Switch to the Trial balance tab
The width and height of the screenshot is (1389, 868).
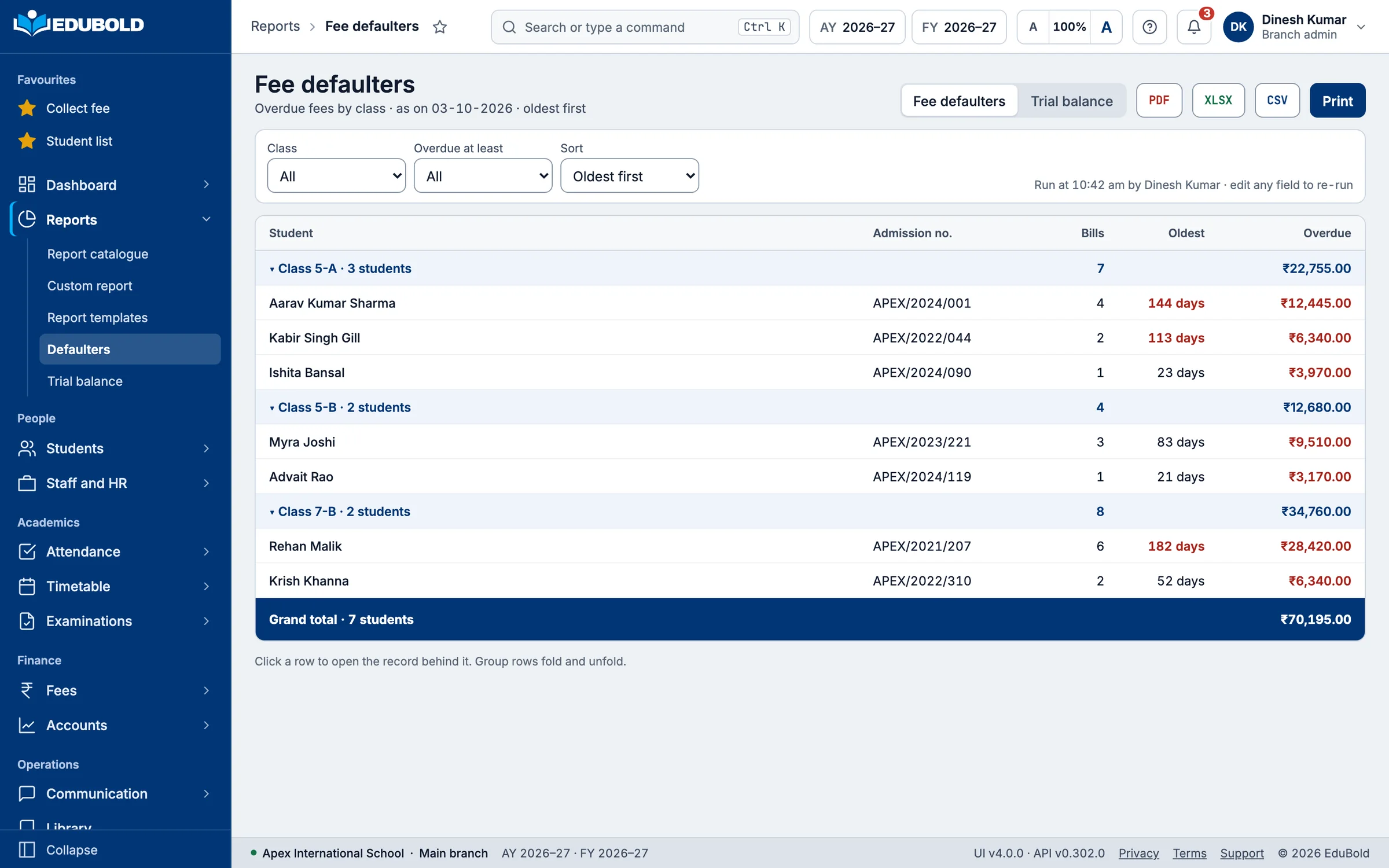(x=1071, y=101)
